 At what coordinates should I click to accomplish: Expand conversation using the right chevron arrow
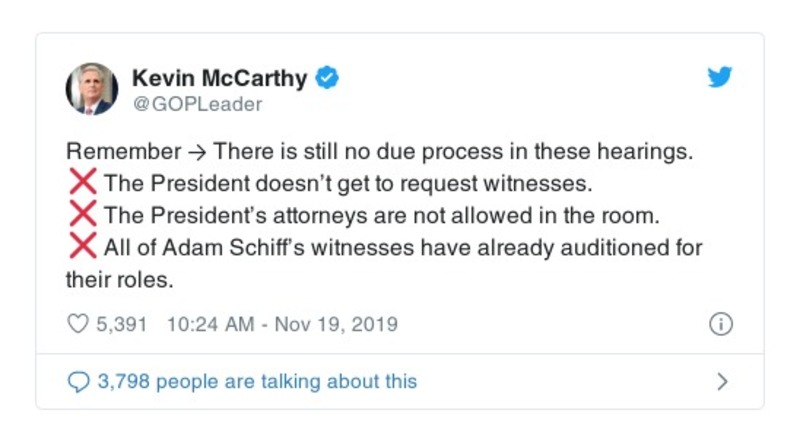pyautogui.click(x=722, y=381)
